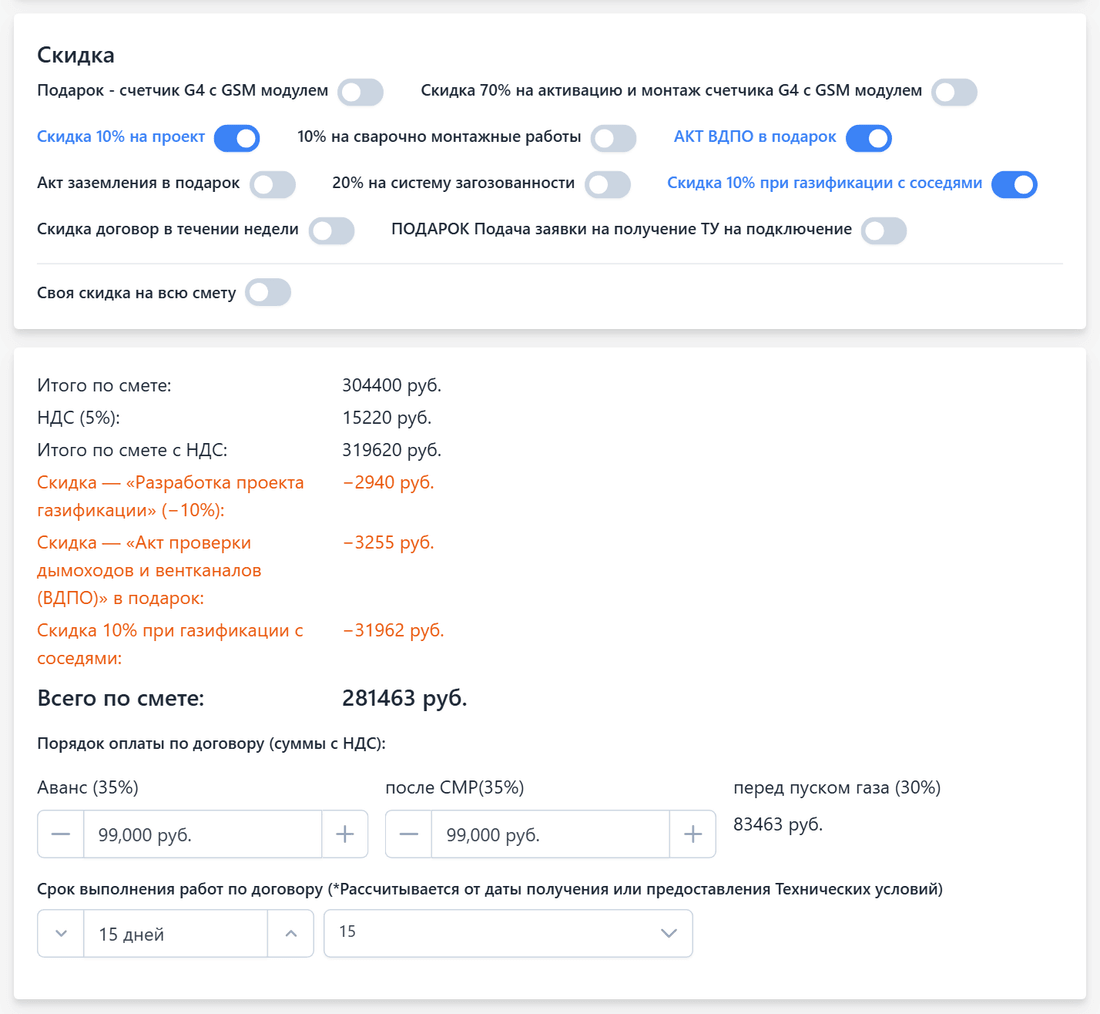The image size is (1100, 1014).
Task: Increase the Аванс (35%) amount with plus
Action: [x=344, y=834]
